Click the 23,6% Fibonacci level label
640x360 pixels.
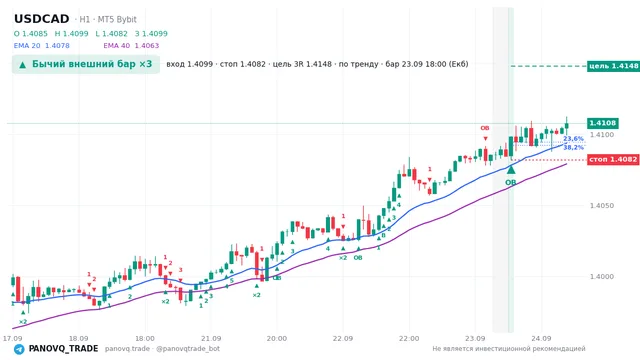click(573, 139)
